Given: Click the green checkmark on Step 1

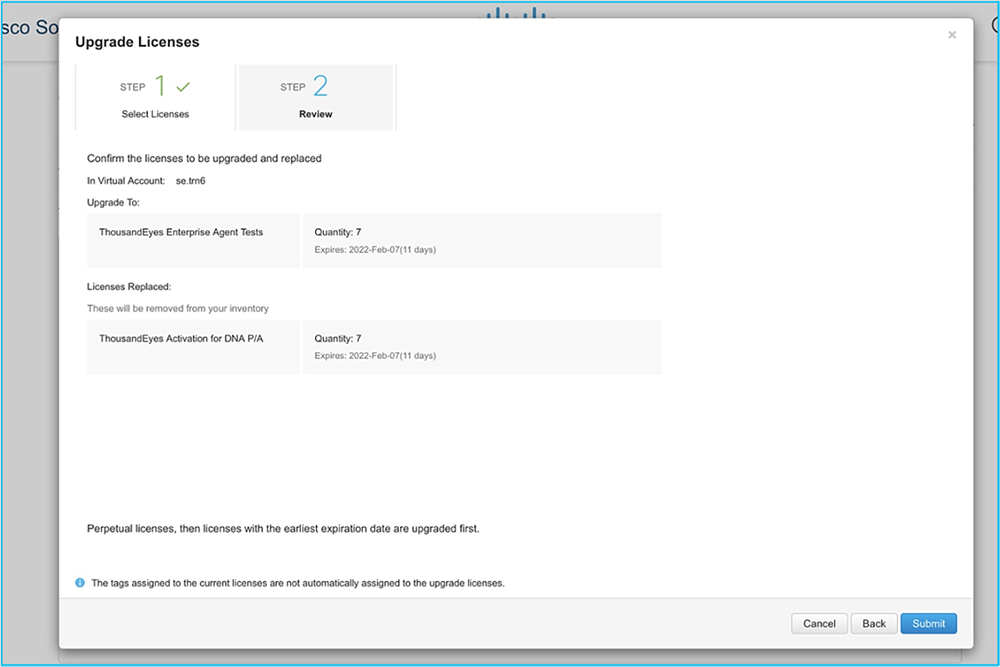Looking at the screenshot, I should [x=183, y=87].
